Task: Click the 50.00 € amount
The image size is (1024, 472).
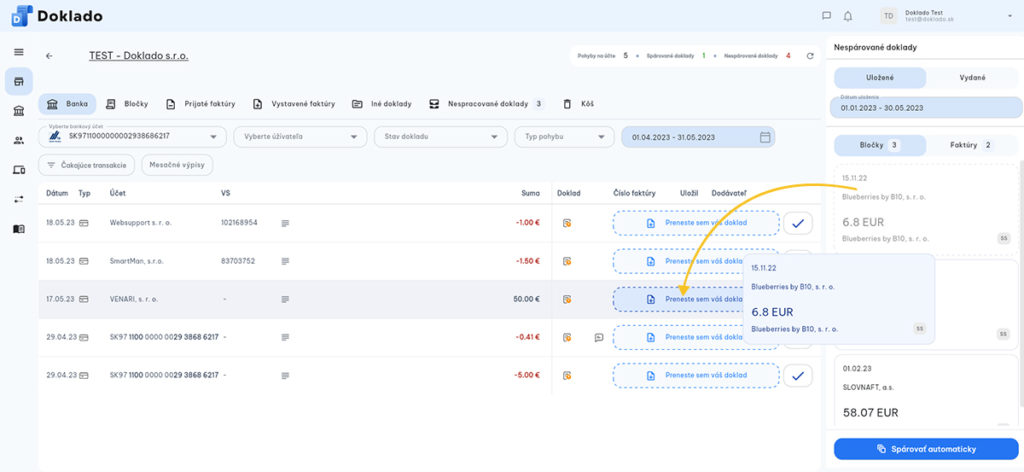Action: tap(526, 300)
